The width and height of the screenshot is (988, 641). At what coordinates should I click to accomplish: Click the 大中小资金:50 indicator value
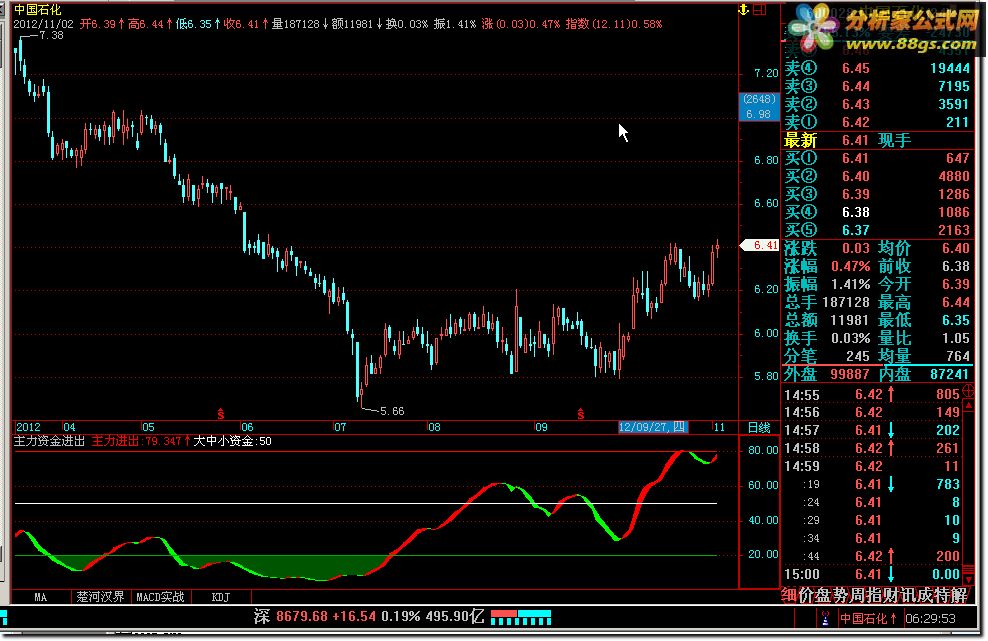233,441
